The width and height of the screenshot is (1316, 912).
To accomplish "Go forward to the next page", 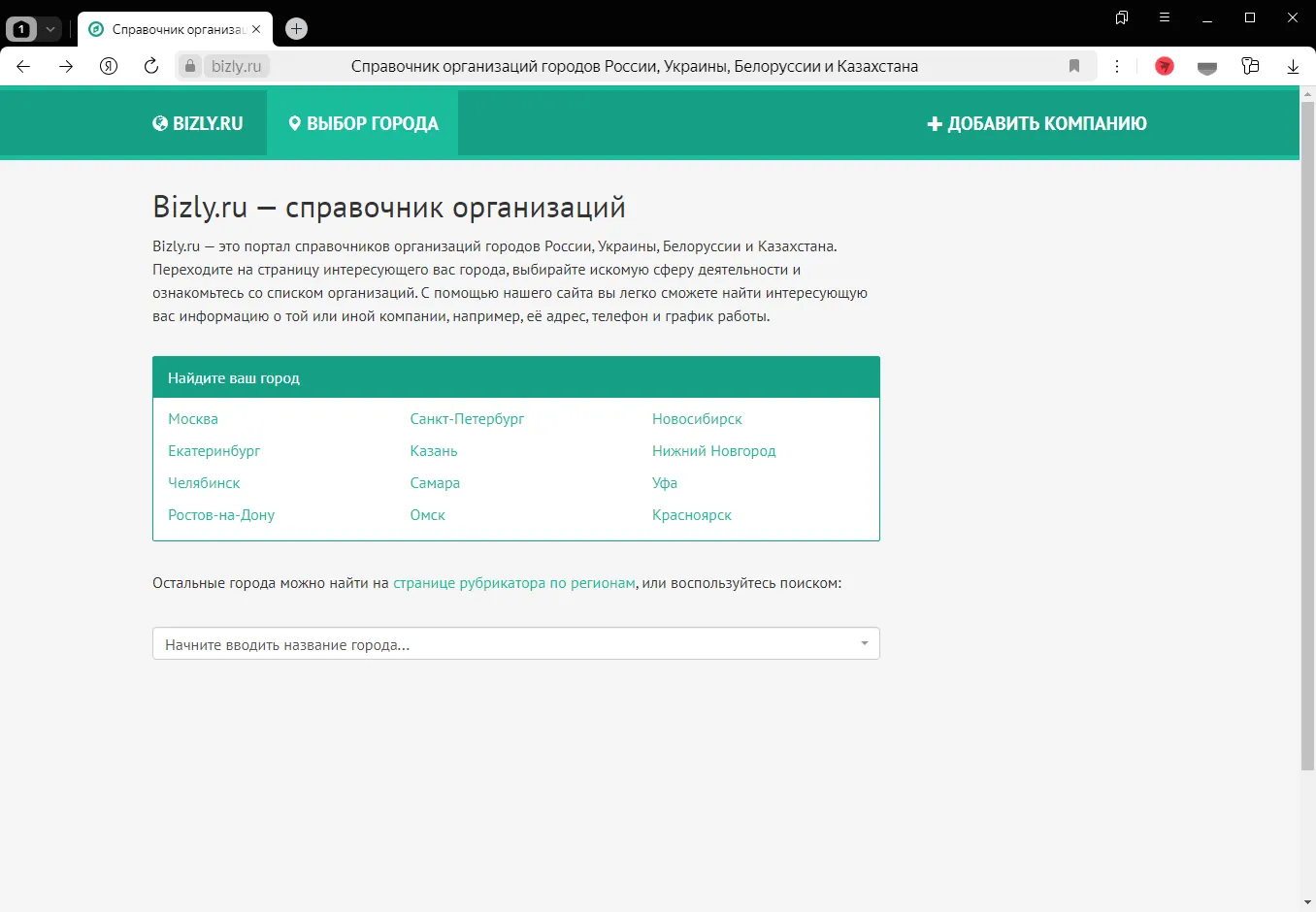I will point(66,66).
